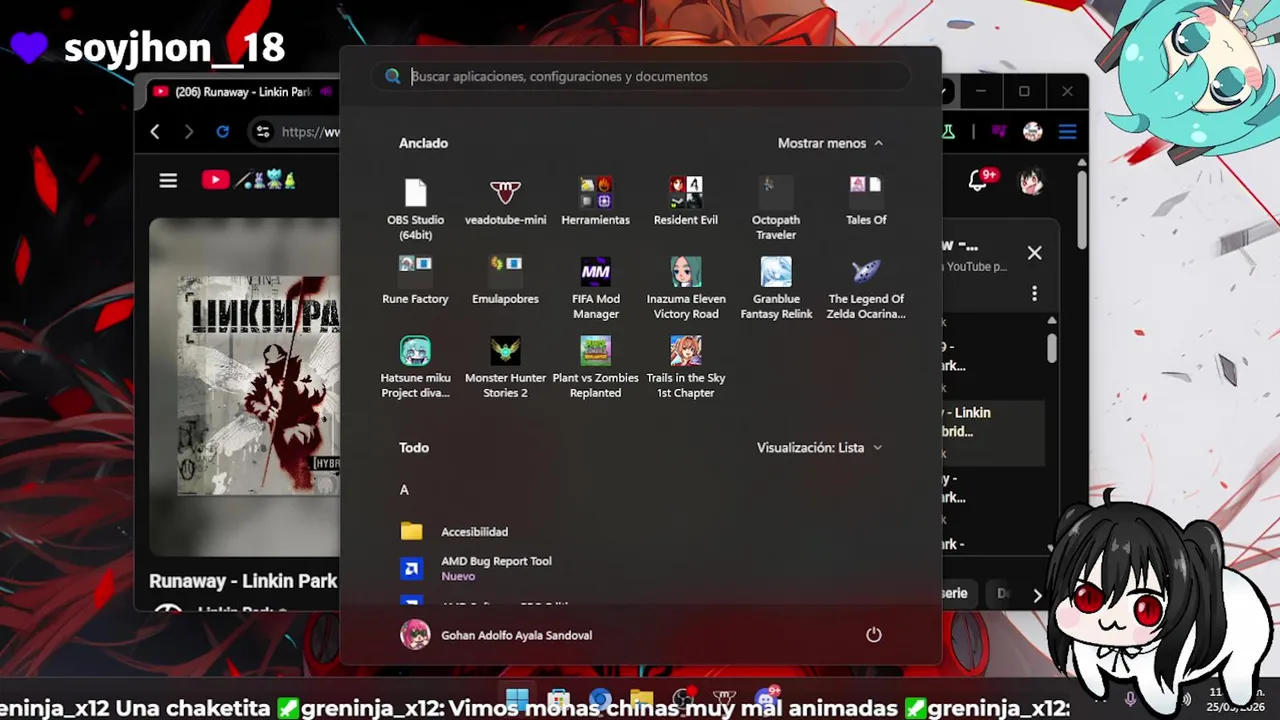Click Mostrar menos to collapse pinned apps

click(830, 143)
